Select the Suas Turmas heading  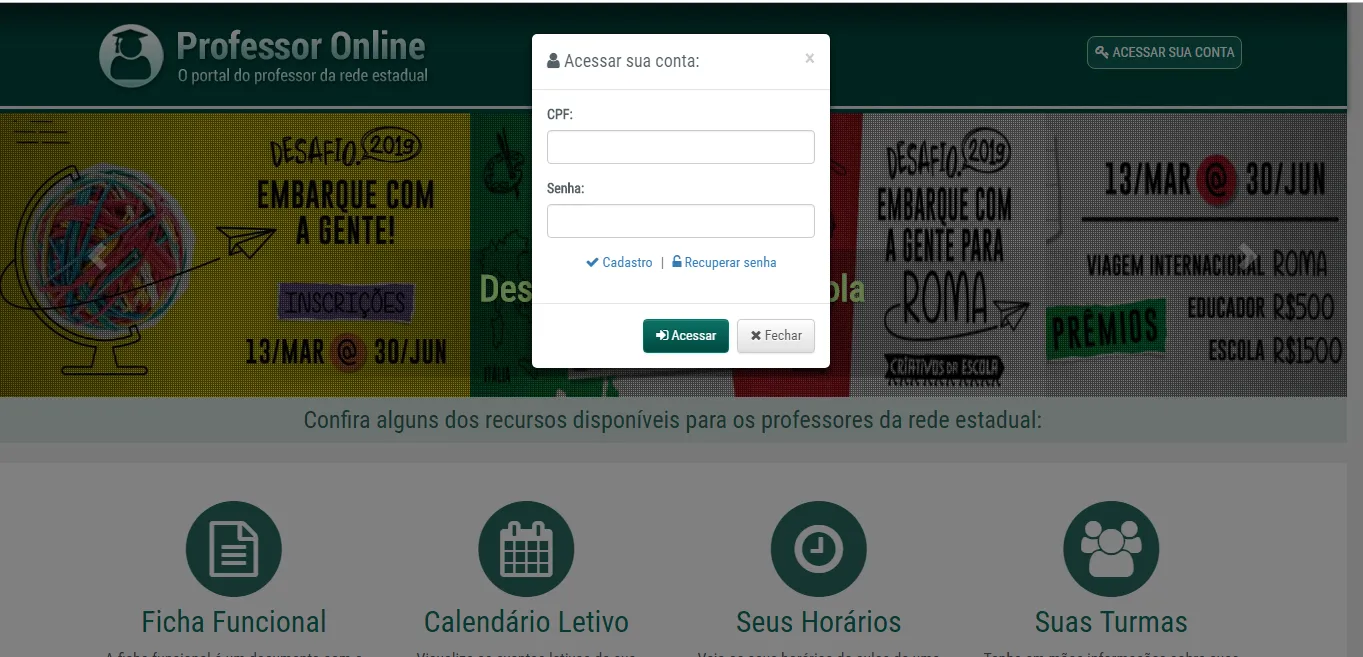coord(1111,622)
